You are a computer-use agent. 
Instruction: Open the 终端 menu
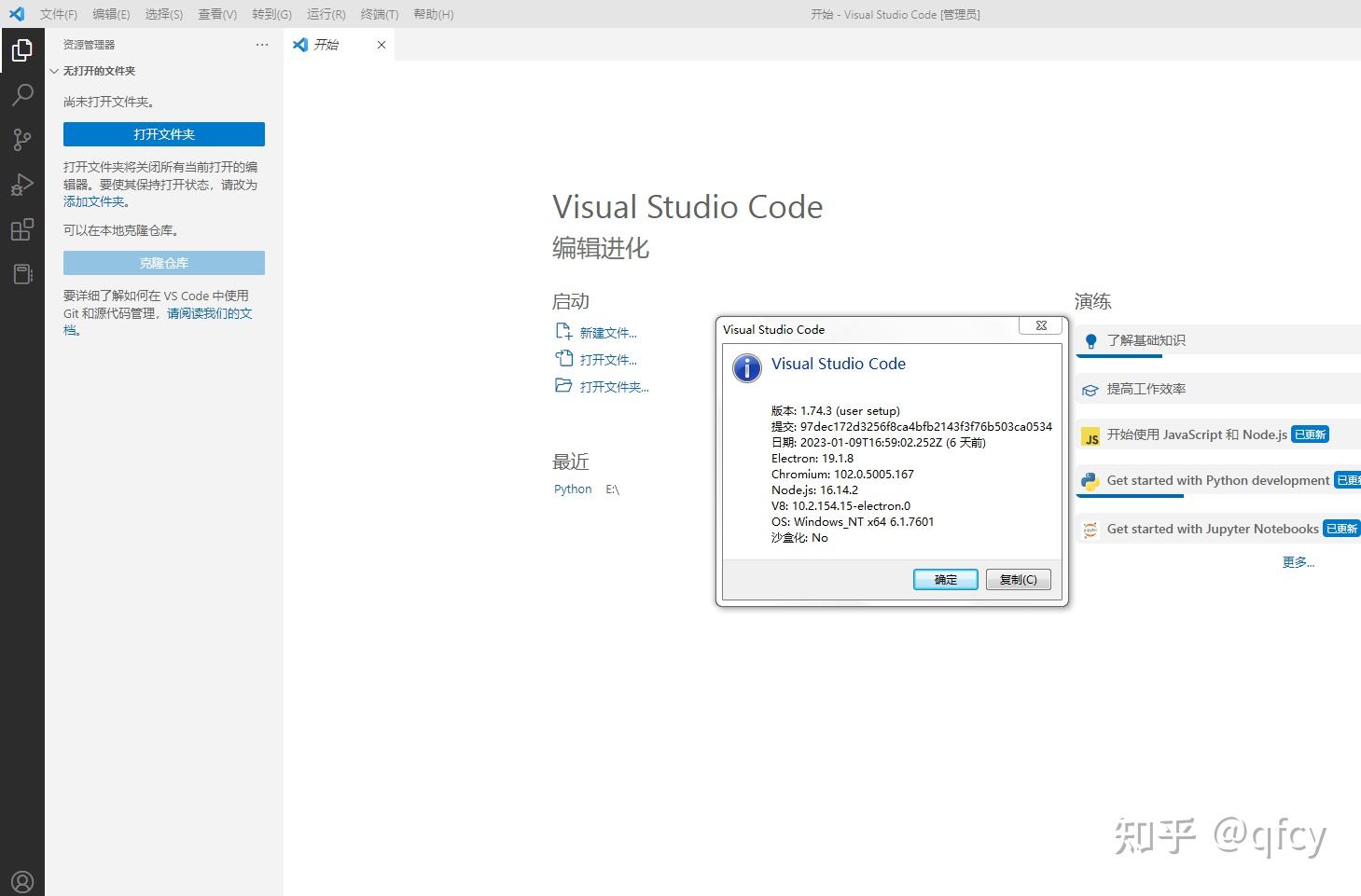click(379, 14)
